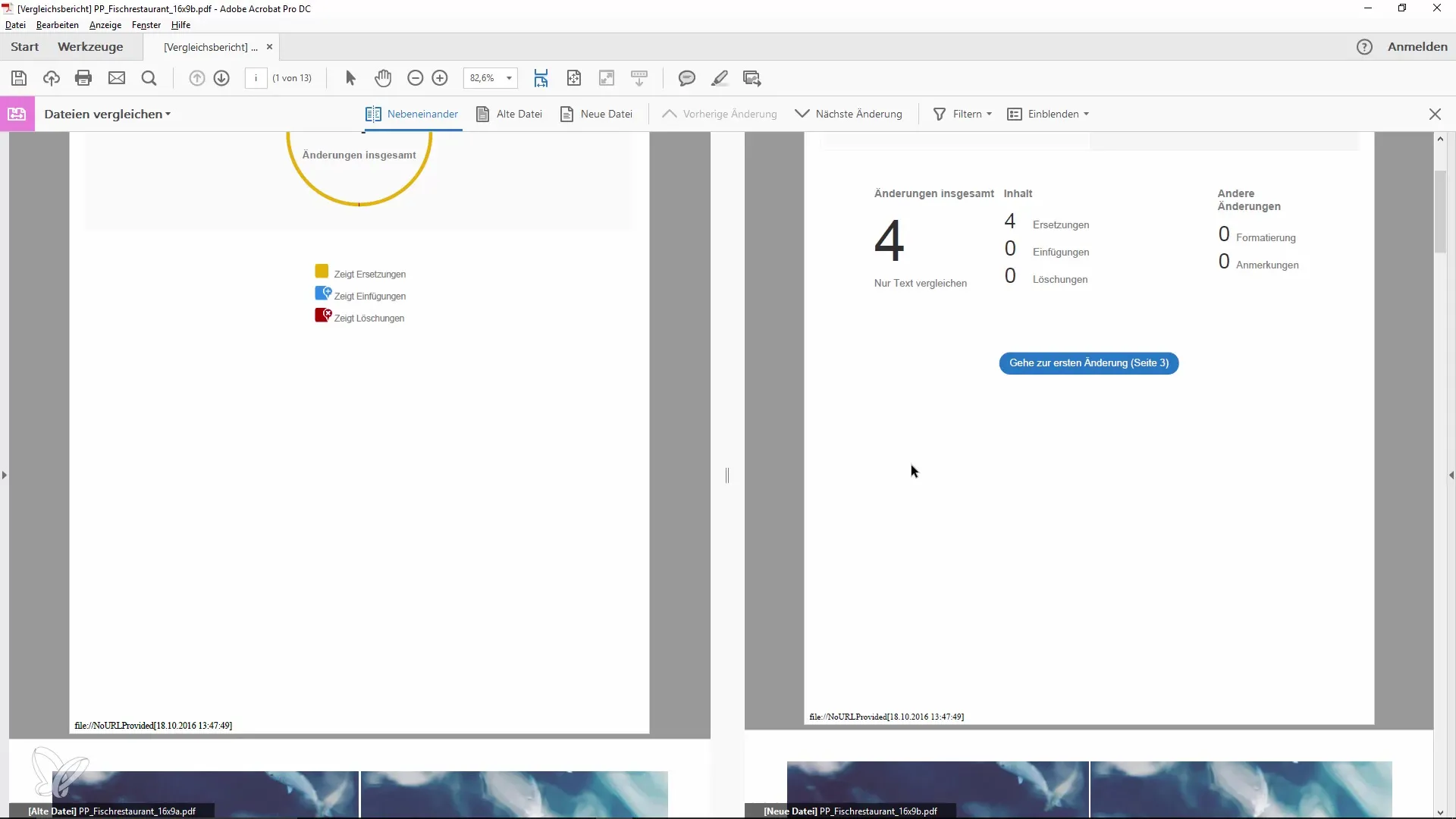Choose the selection arrow tool
Viewport: 1456px width, 819px height.
(350, 78)
